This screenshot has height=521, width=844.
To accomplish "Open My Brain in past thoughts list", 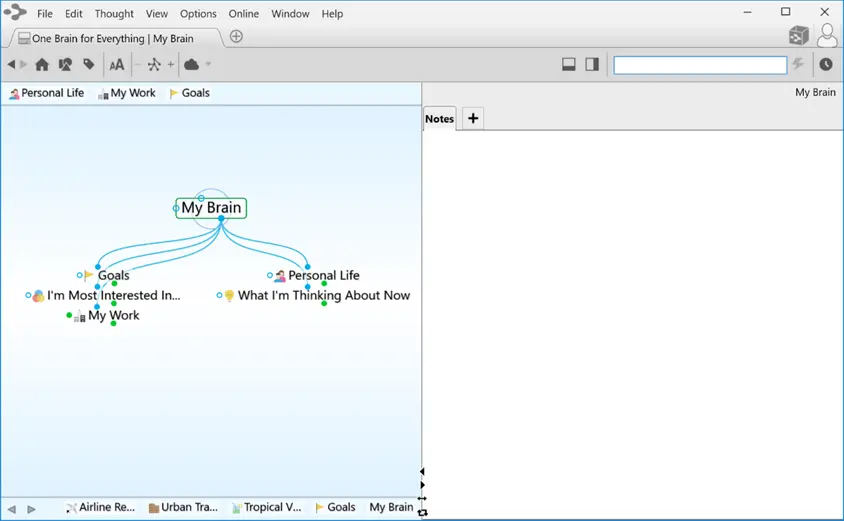I will (x=391, y=508).
